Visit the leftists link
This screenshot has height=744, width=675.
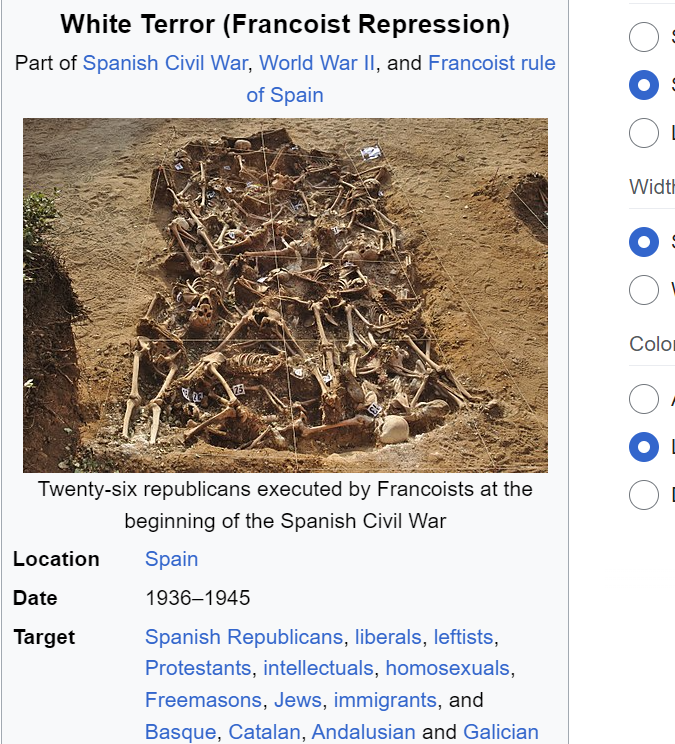463,637
